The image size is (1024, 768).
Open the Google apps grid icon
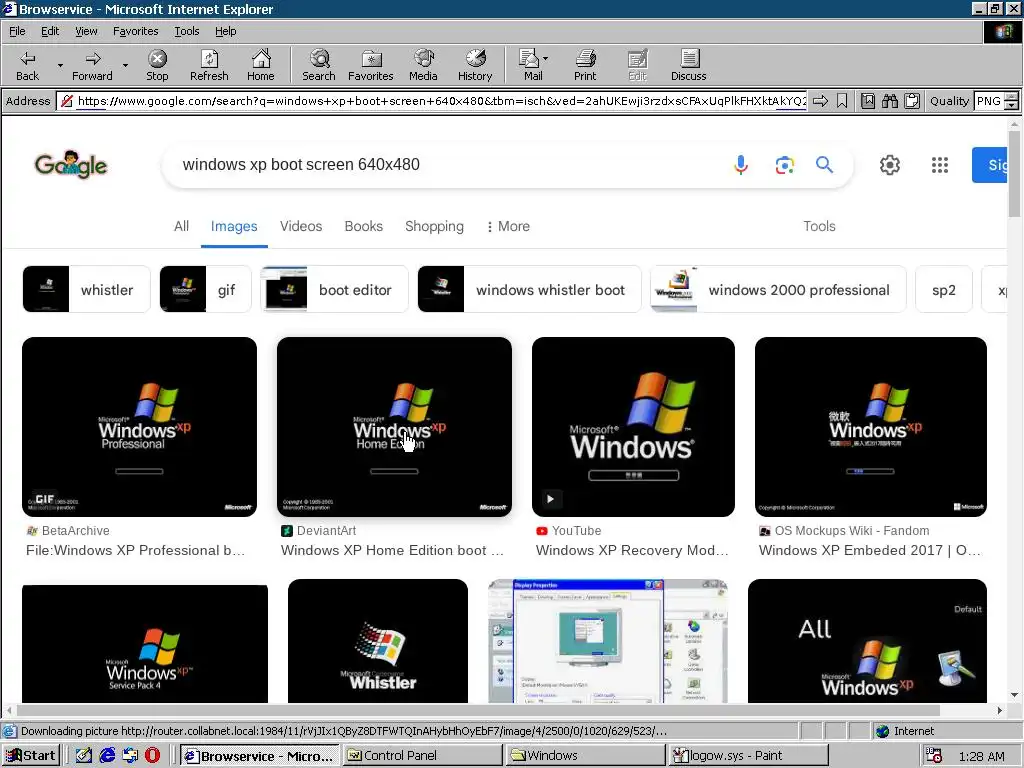pos(939,165)
